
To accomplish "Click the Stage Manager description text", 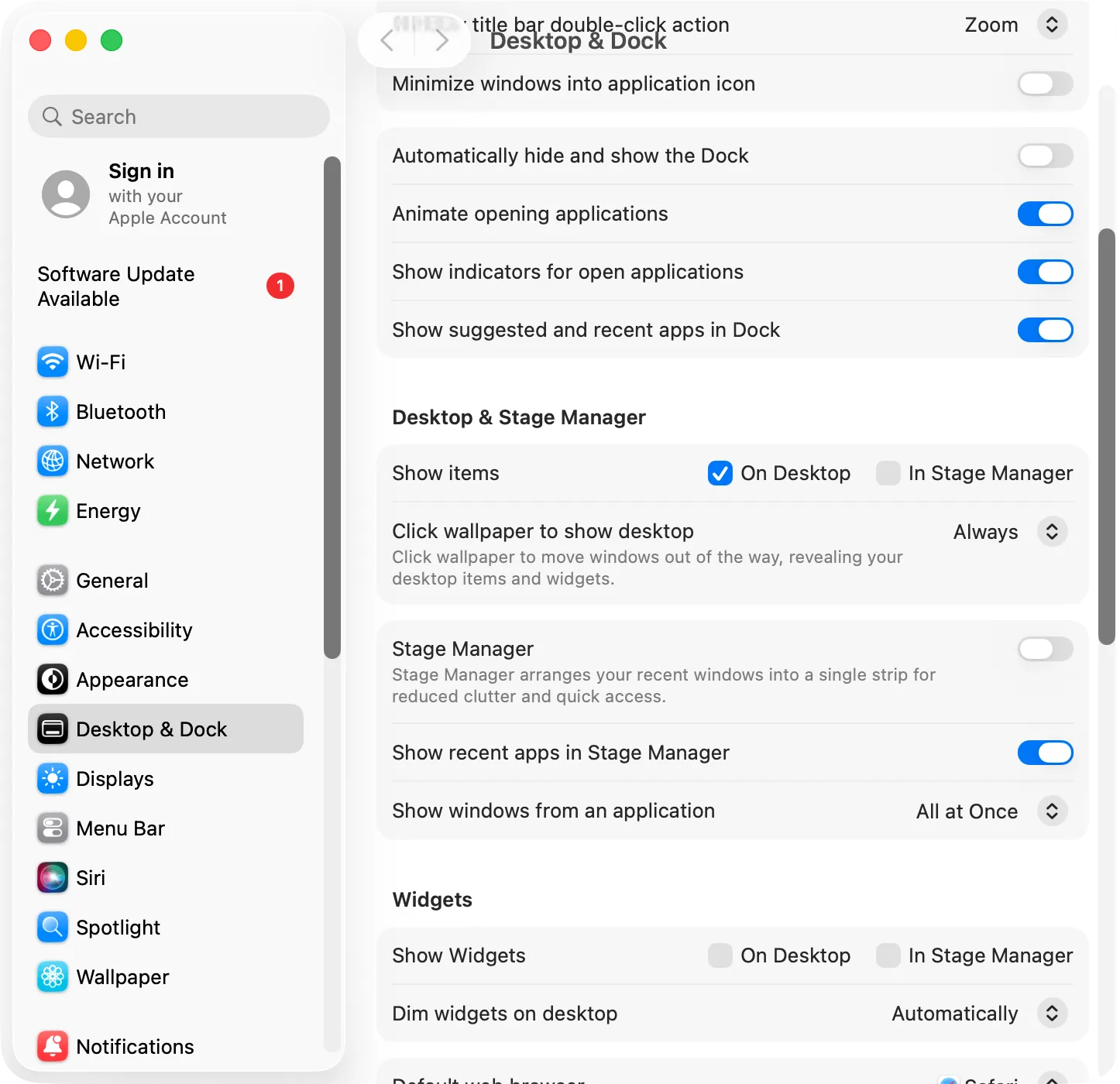I will (664, 685).
